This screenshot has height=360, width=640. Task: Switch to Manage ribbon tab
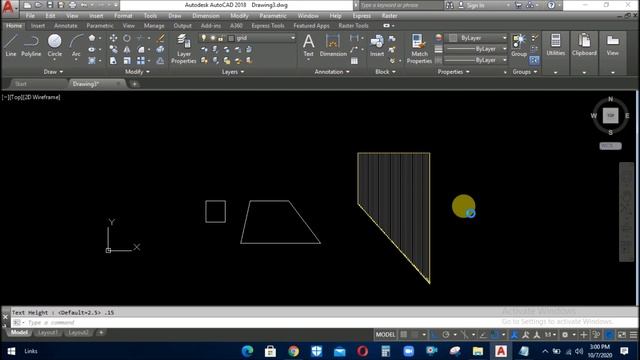click(154, 26)
